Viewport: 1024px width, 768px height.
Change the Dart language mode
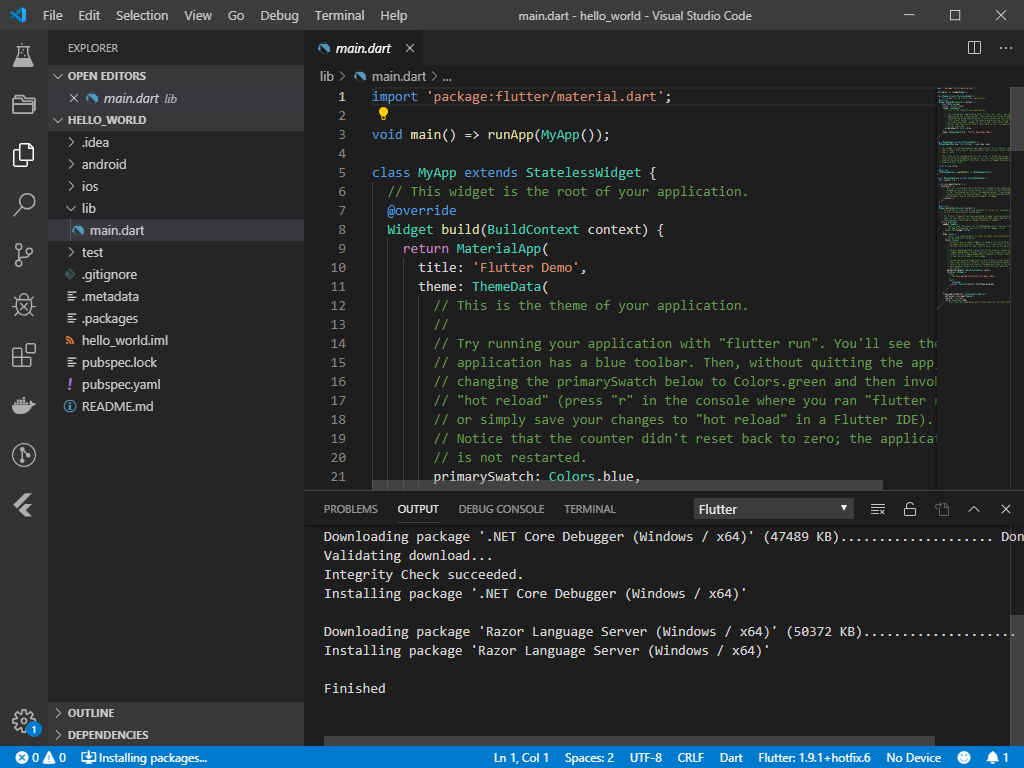(x=731, y=758)
